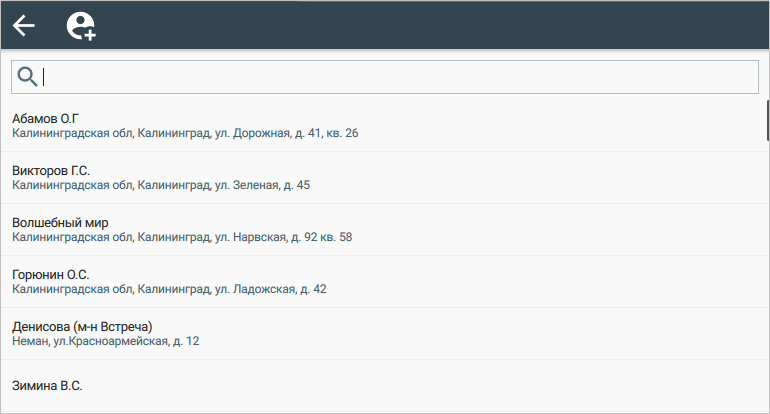The width and height of the screenshot is (770, 414).
Task: Open client Зимина В.С.
Action: tap(47, 385)
